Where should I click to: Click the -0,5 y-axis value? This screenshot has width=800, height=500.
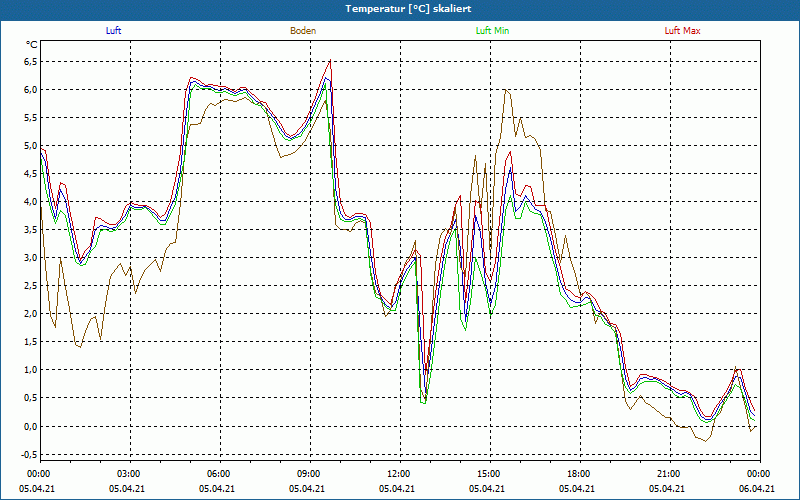coord(30,455)
